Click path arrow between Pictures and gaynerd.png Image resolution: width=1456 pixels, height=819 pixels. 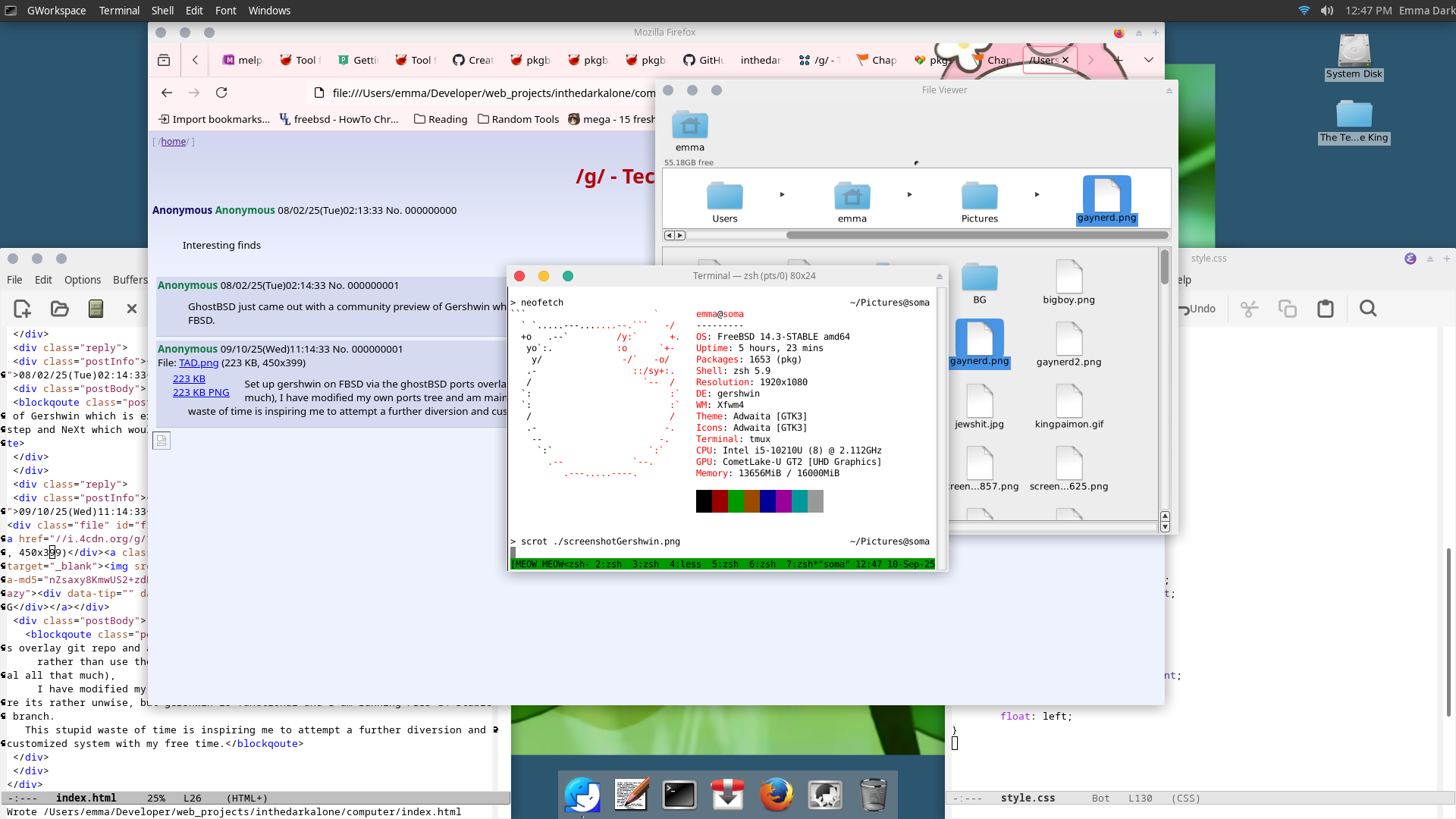(1037, 195)
